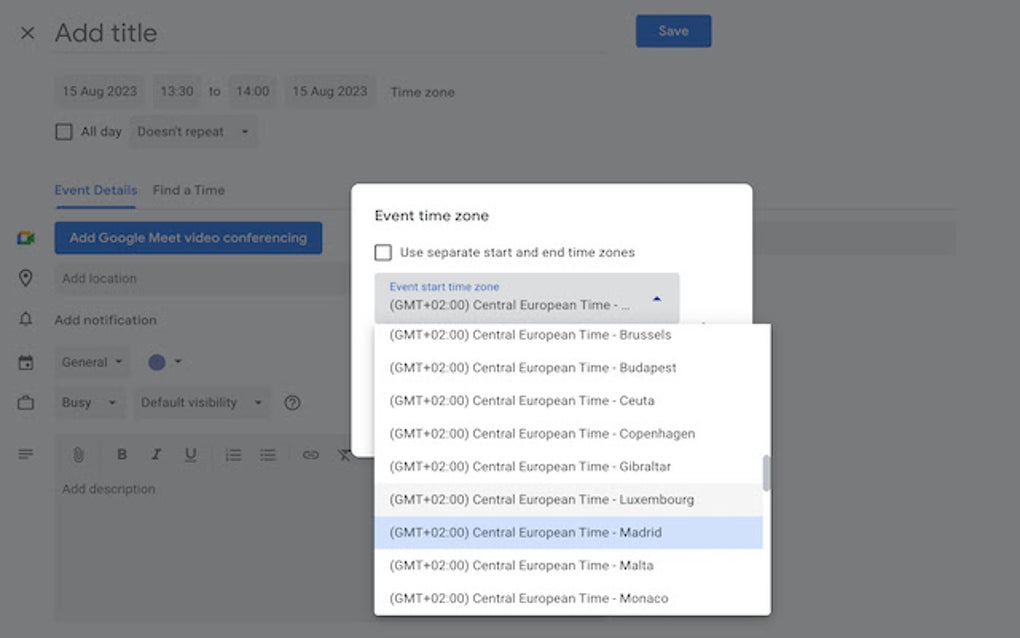Image resolution: width=1020 pixels, height=638 pixels.
Task: Create a bulleted list in the description
Action: [267, 455]
